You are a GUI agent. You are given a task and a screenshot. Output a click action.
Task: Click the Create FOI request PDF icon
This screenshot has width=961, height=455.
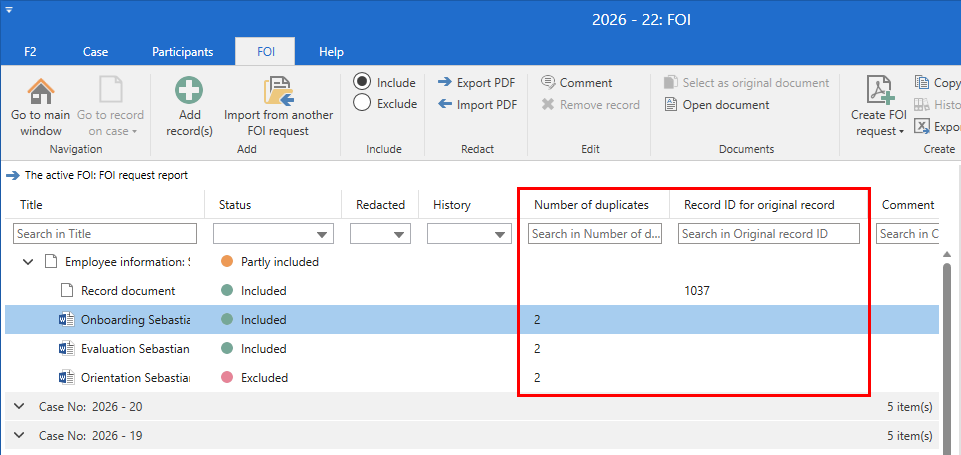coord(879,92)
